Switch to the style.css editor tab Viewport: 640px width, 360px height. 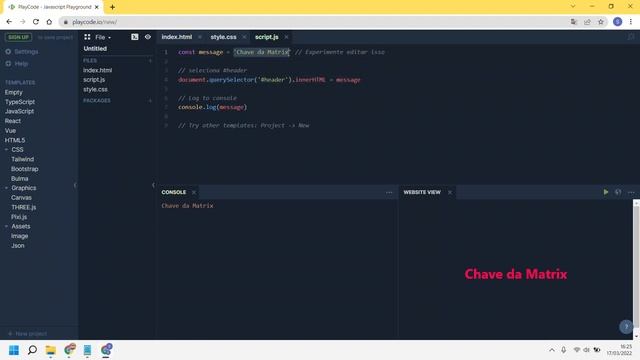pyautogui.click(x=223, y=37)
